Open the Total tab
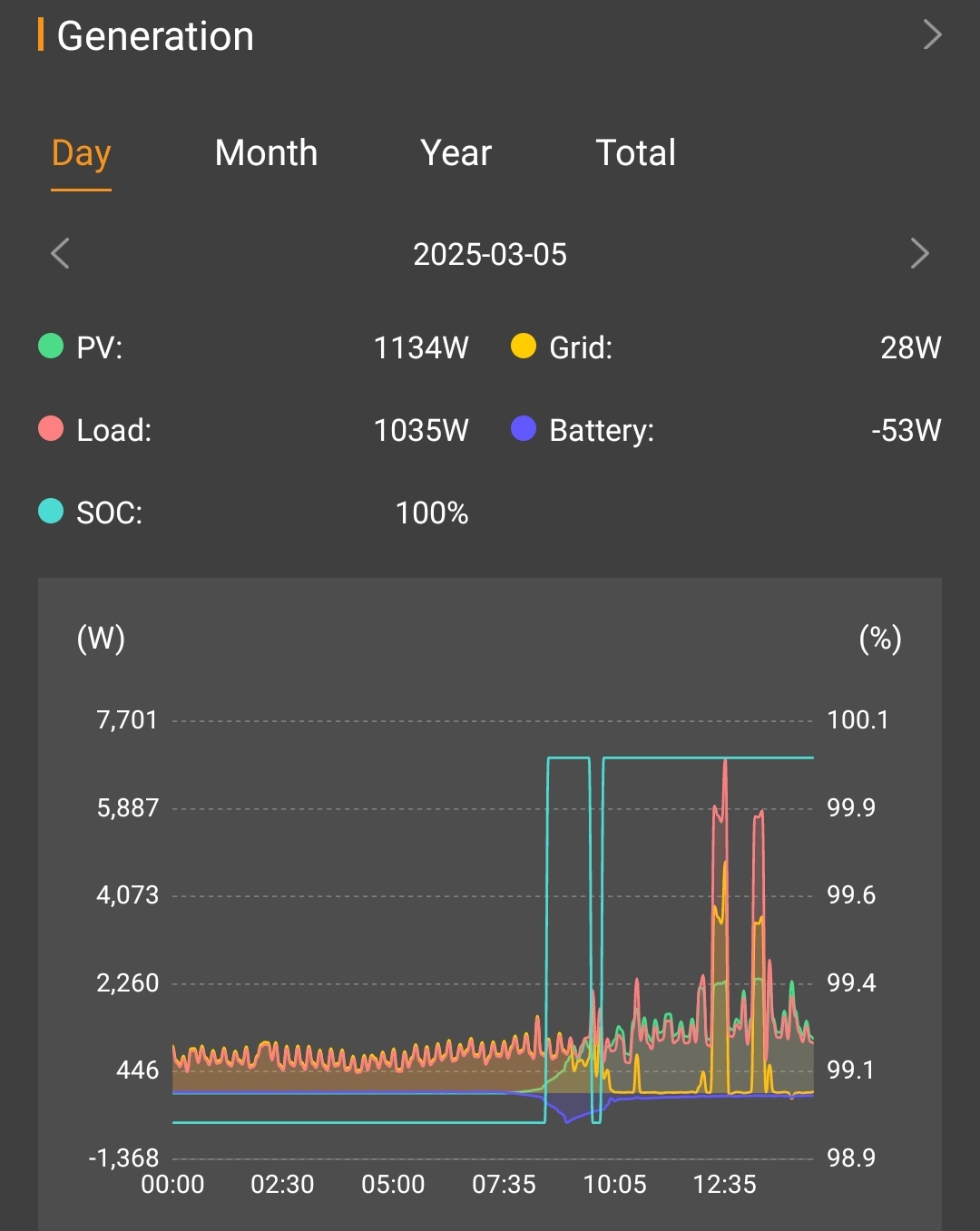Viewport: 980px width, 1231px height. (635, 152)
